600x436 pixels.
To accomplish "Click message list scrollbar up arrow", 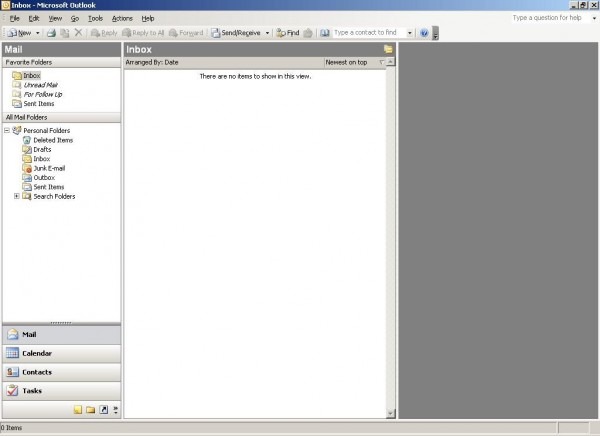I will [390, 62].
